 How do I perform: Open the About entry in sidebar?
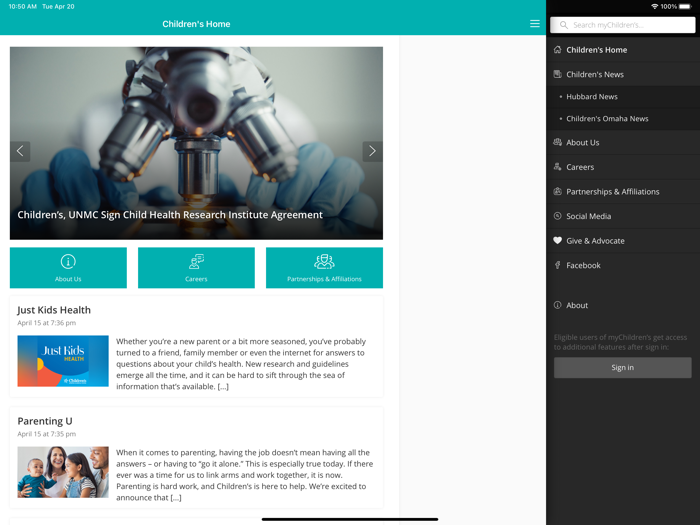[x=623, y=305]
